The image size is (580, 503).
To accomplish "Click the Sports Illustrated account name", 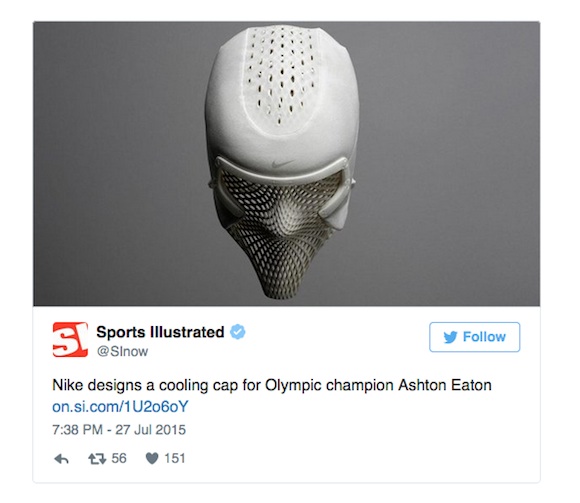I will coord(160,332).
